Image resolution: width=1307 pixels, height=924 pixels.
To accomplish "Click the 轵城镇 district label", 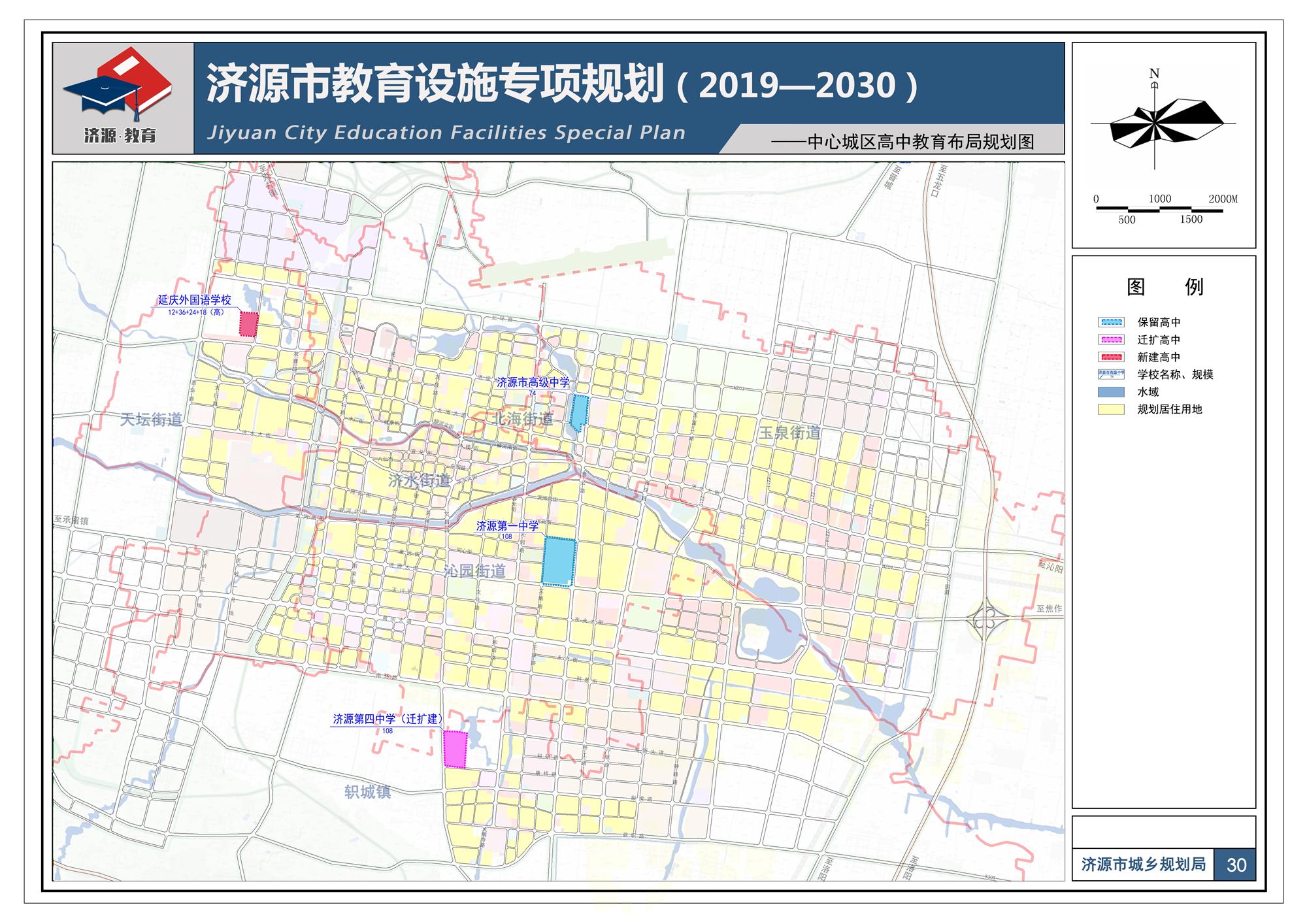I will click(x=368, y=792).
